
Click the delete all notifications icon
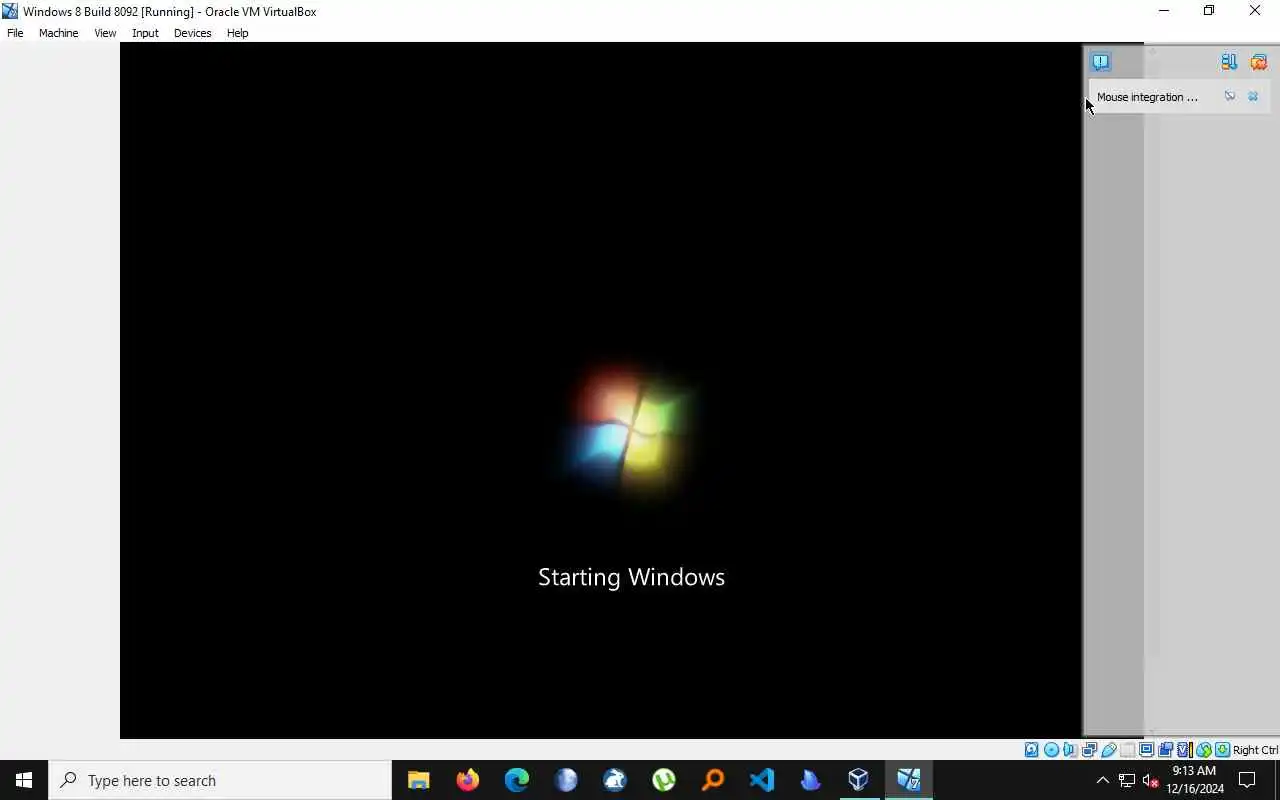pyautogui.click(x=1258, y=62)
